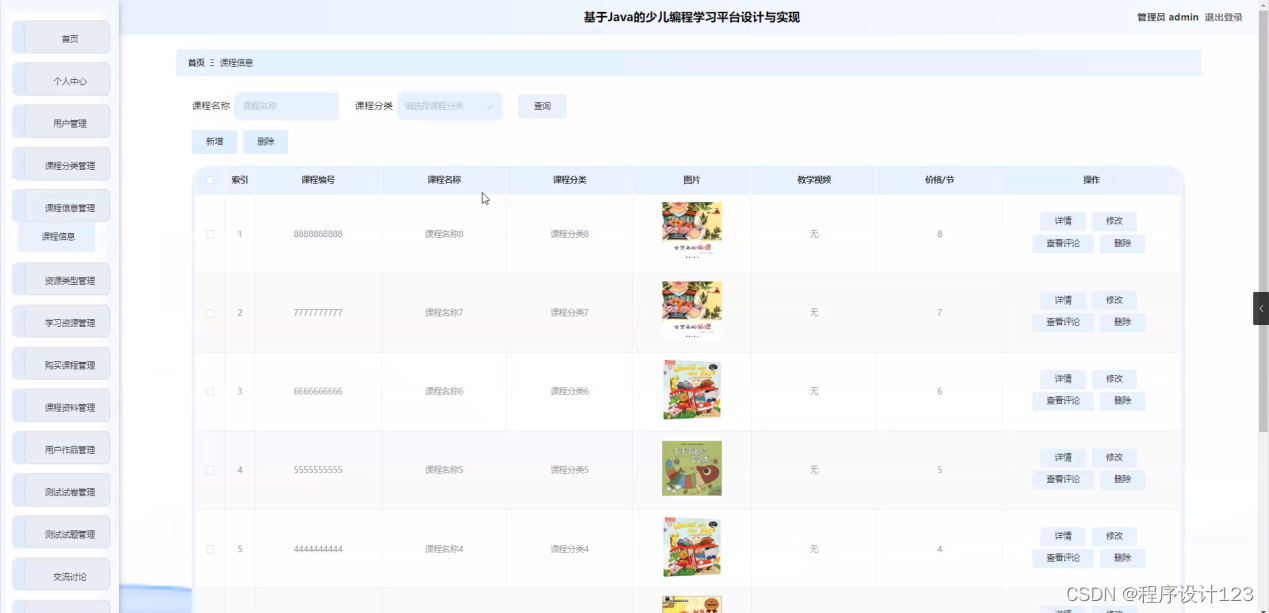Delete row 课程名称7 with 删除
Screen dimensions: 1269x613
point(1122,322)
